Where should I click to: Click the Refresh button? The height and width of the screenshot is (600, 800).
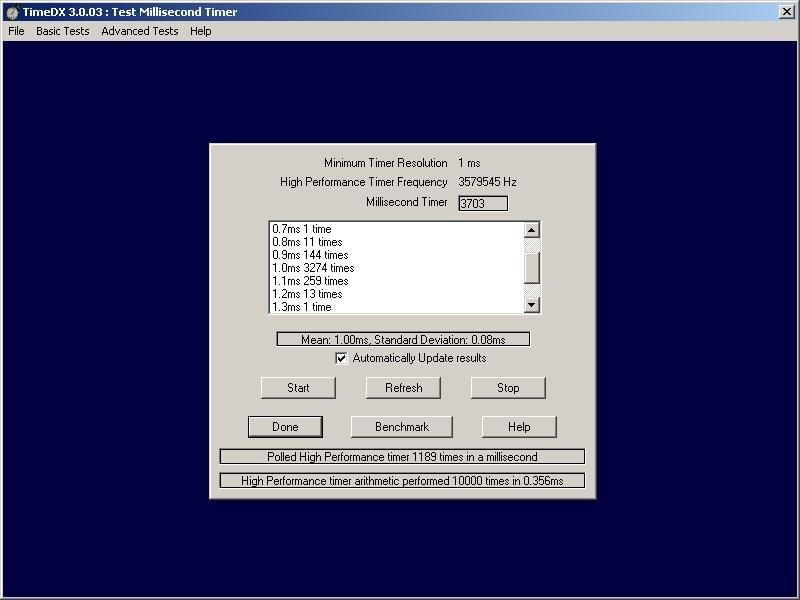point(403,388)
